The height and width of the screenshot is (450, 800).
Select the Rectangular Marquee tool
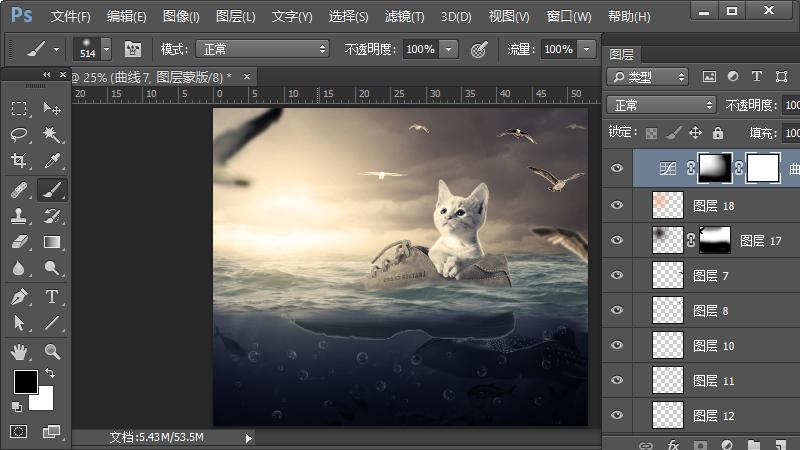point(19,108)
